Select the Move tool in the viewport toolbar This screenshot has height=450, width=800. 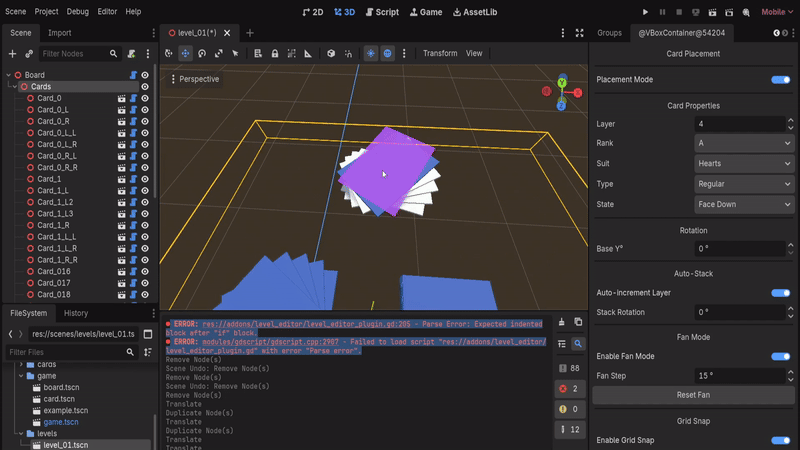coord(185,53)
